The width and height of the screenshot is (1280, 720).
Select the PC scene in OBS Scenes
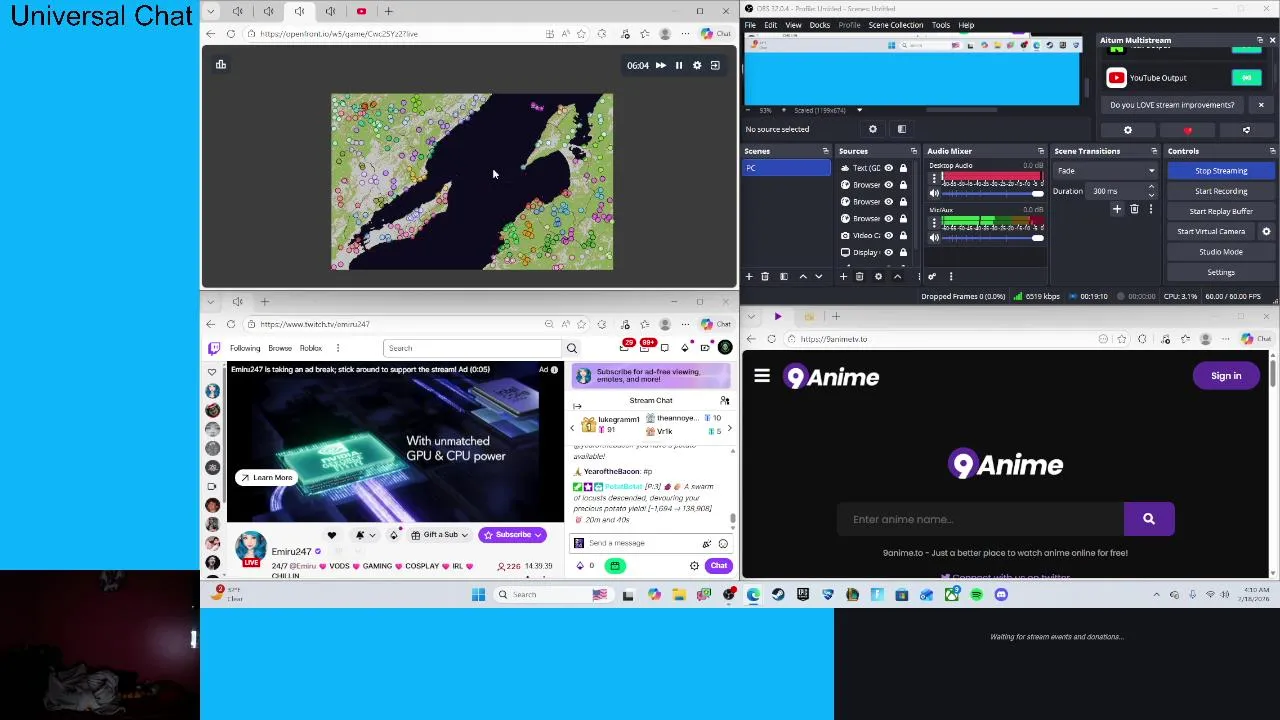(786, 168)
